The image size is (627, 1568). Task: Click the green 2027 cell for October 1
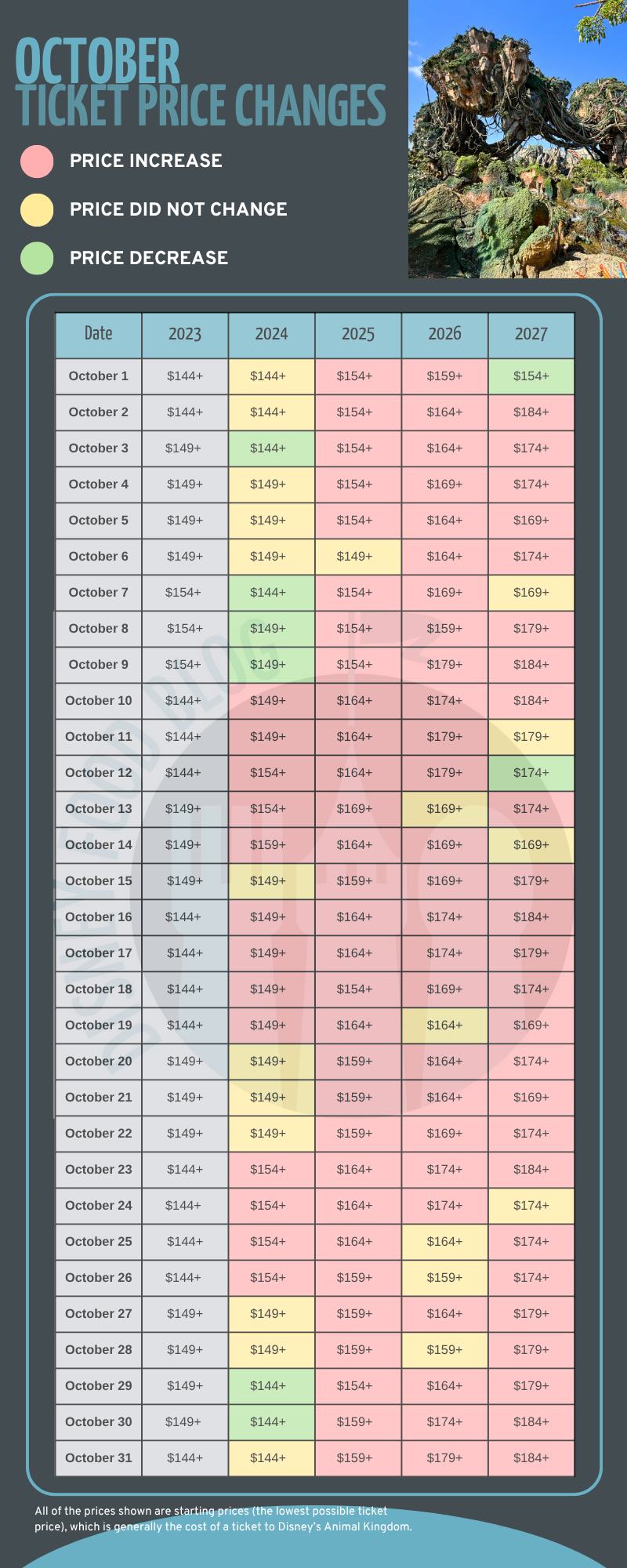531,376
